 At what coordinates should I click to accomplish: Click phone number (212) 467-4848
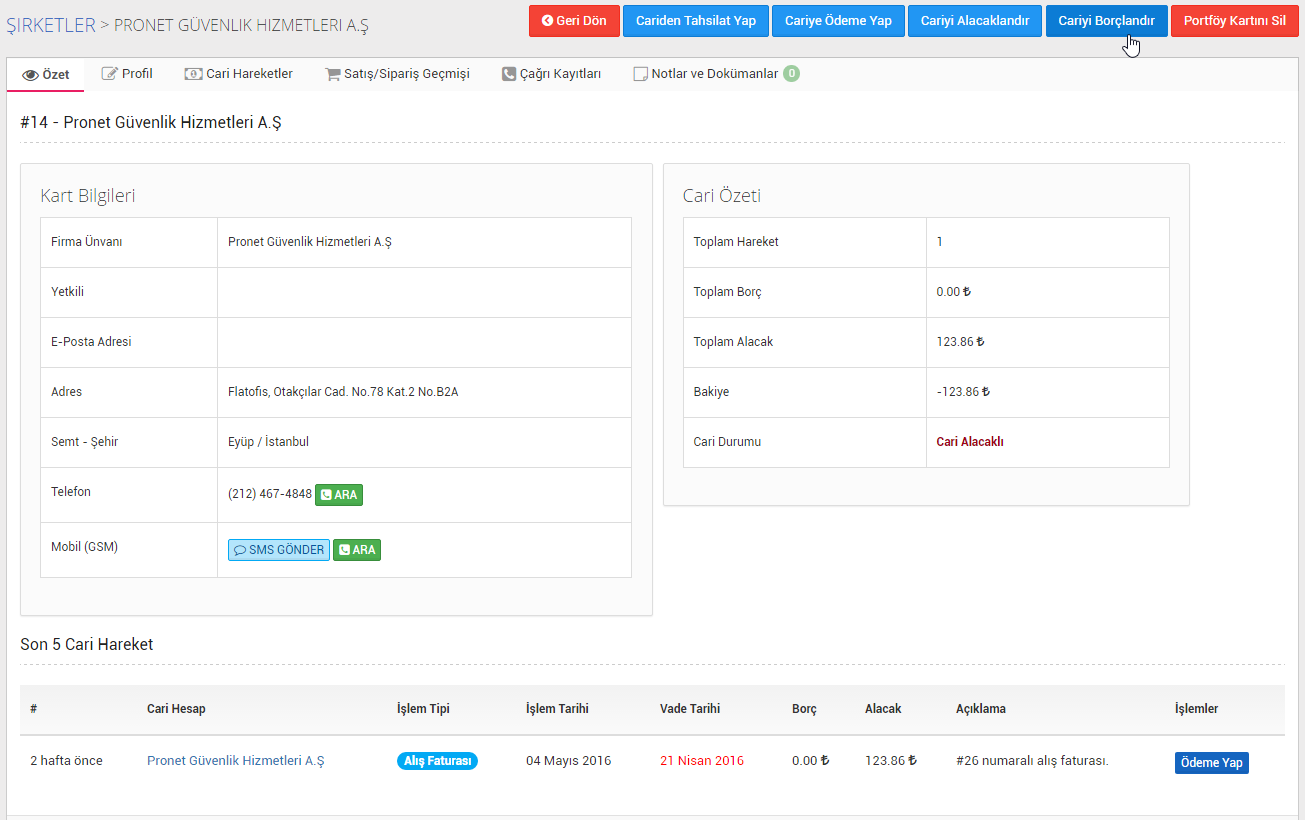[x=270, y=494]
